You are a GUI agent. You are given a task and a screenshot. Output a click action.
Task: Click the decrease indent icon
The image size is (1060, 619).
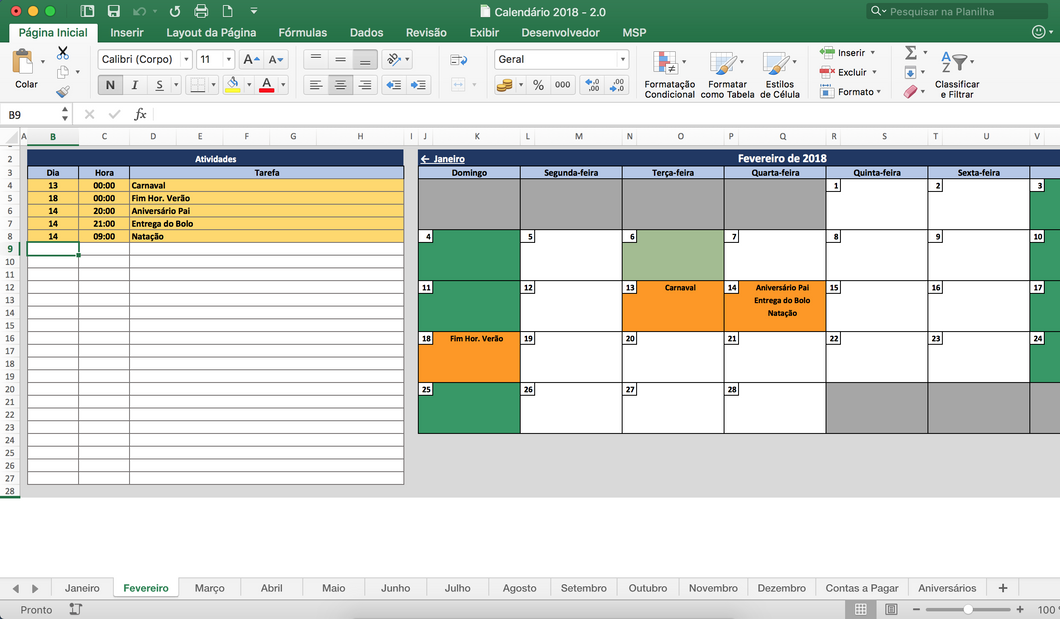[x=393, y=85]
